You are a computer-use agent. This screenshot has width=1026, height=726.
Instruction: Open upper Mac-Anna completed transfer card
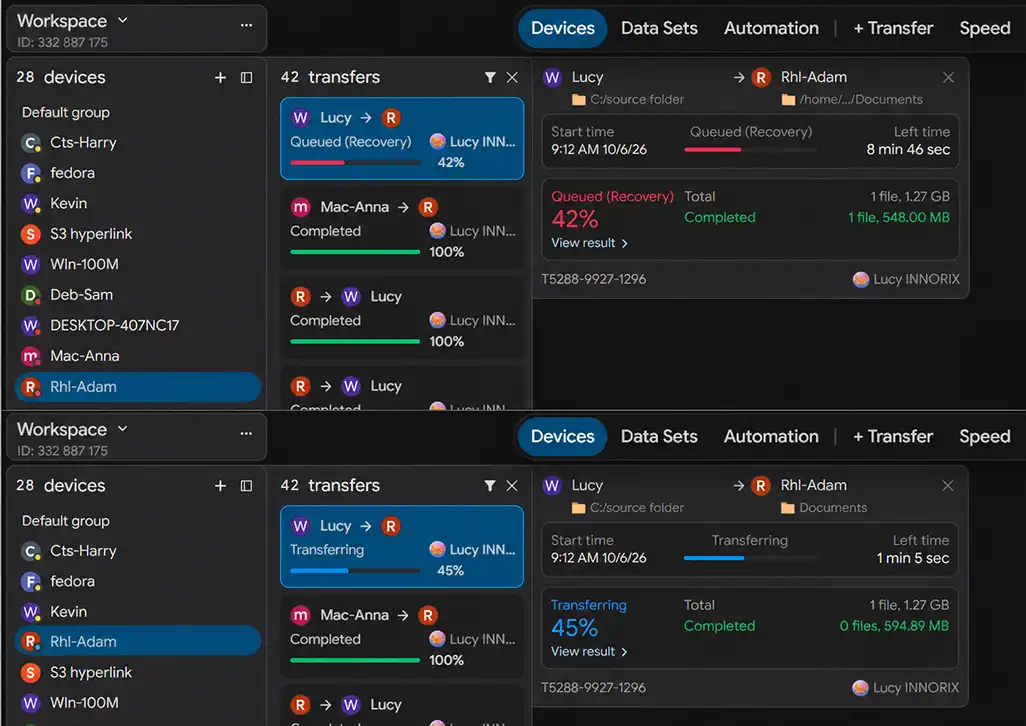(x=402, y=228)
